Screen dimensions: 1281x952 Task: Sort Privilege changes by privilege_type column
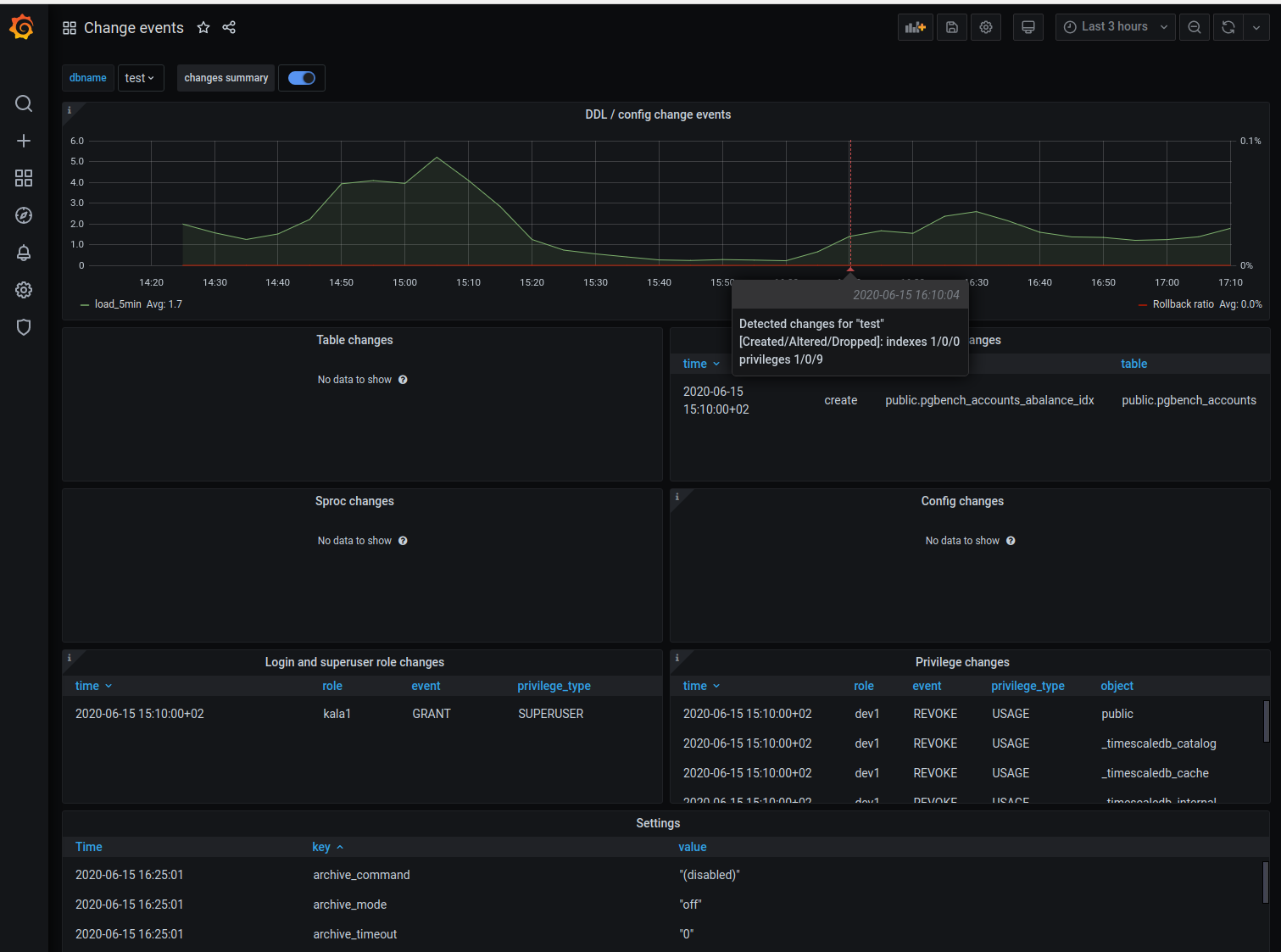[x=1028, y=686]
